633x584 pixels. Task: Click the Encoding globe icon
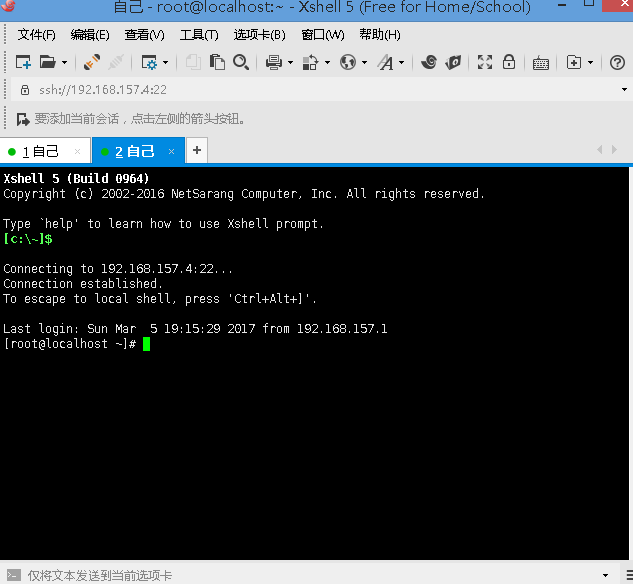(348, 63)
